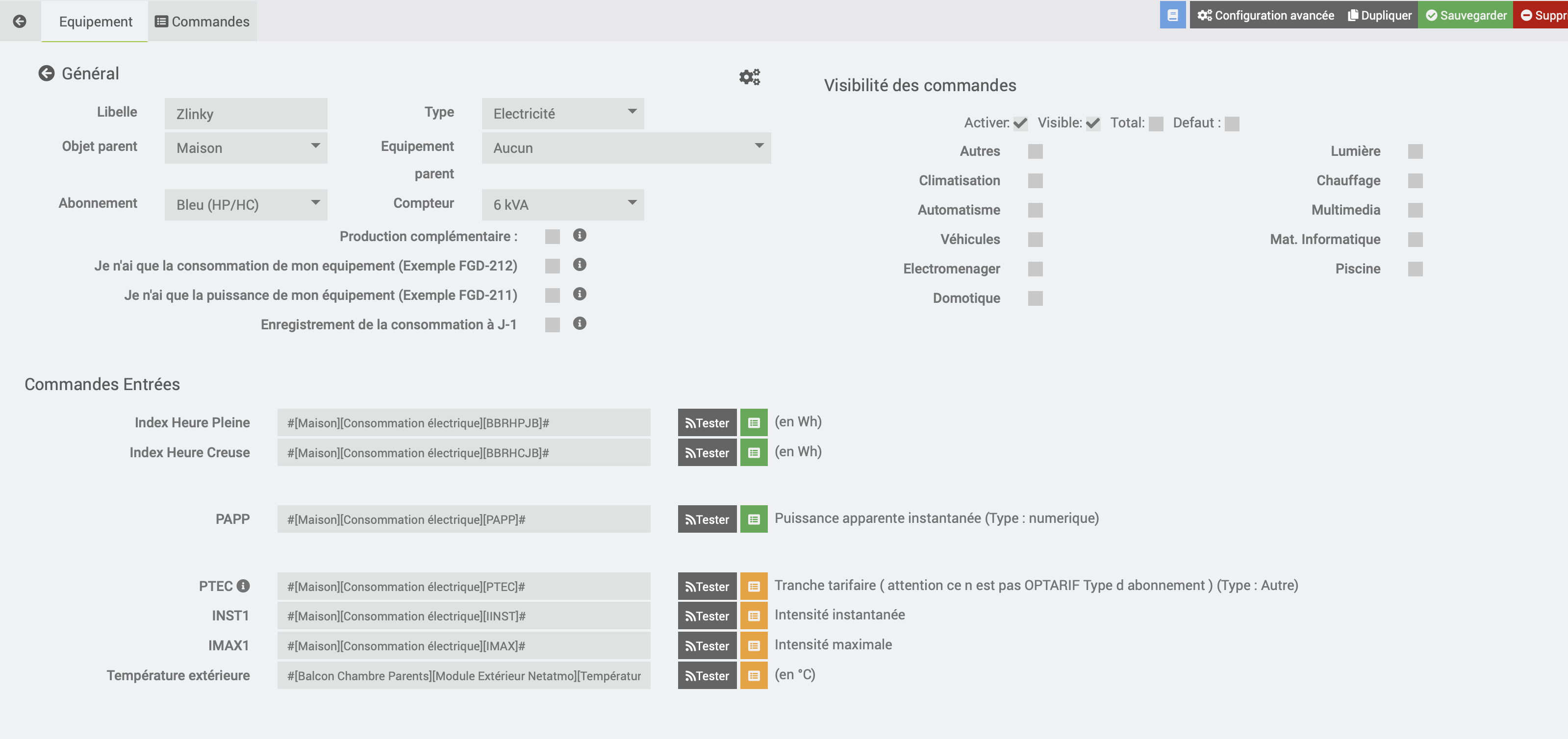This screenshot has width=1568, height=739.
Task: Test the Température extérieure command
Action: pos(707,676)
